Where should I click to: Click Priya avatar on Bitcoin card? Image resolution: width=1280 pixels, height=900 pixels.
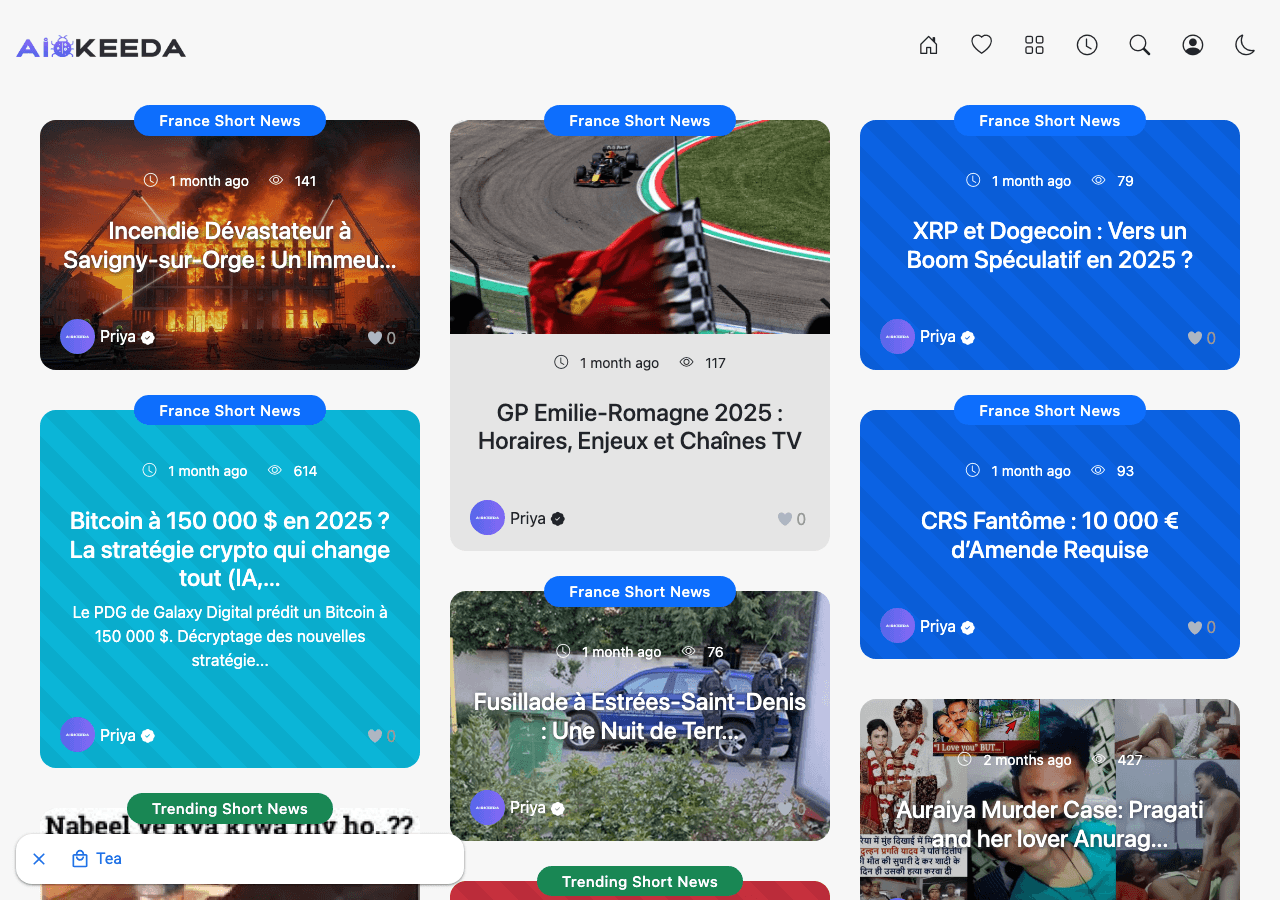[77, 735]
